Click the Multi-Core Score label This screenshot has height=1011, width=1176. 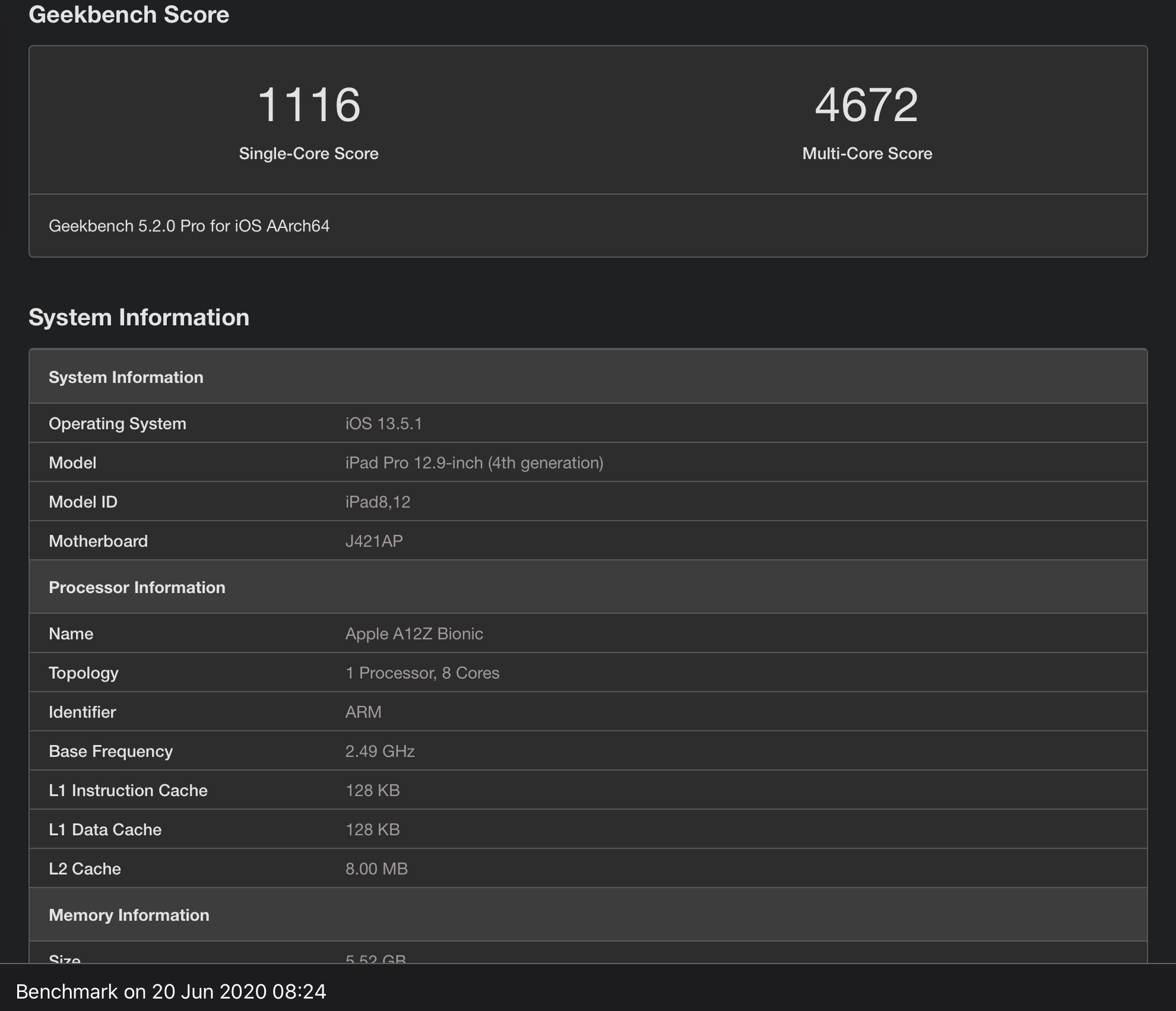coord(867,154)
